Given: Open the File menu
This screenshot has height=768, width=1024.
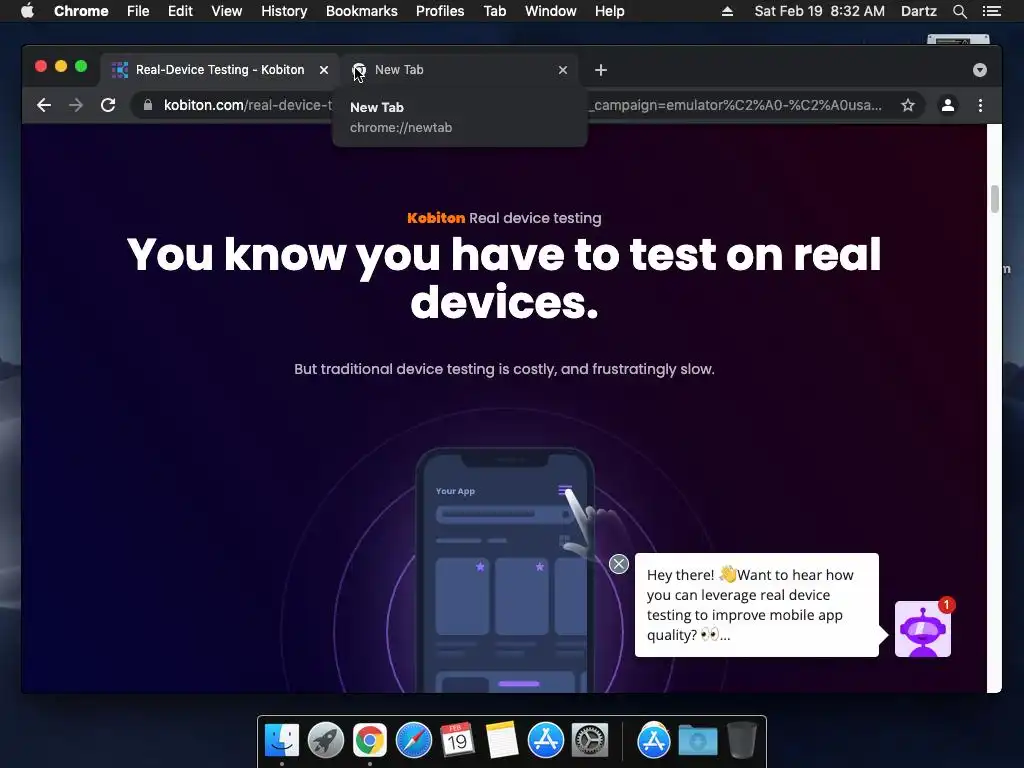Looking at the screenshot, I should pos(138,11).
